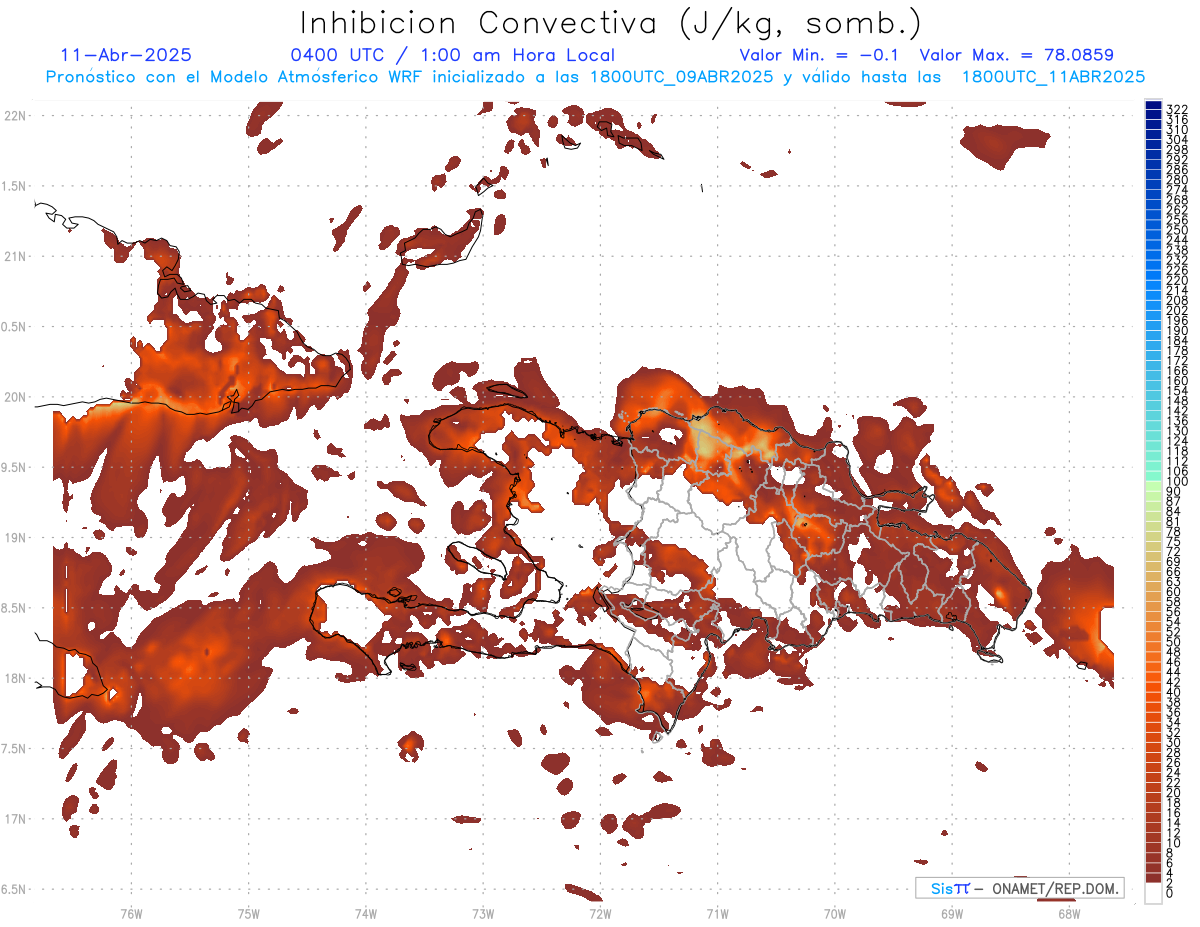Screen dimensions: 1200x927
Task: Click the '76W' longitude label
Action: (131, 913)
